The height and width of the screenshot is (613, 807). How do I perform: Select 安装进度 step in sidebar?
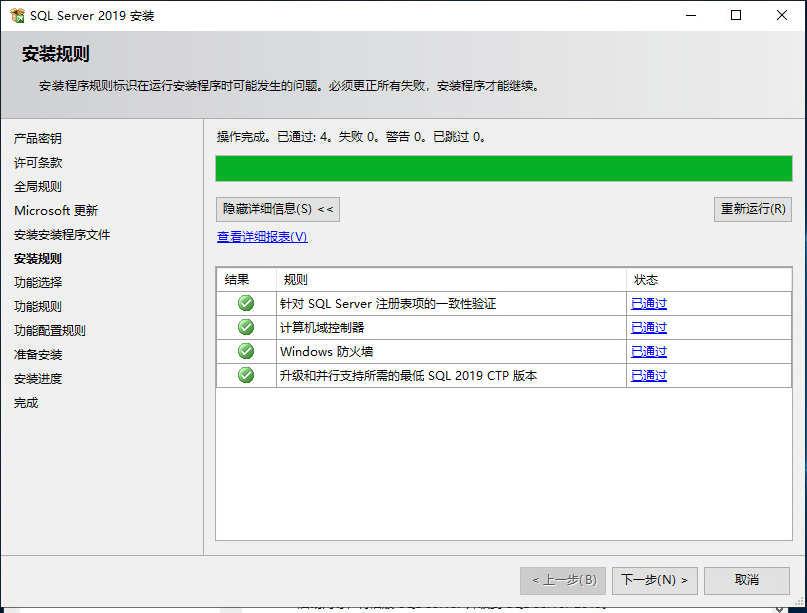(38, 379)
